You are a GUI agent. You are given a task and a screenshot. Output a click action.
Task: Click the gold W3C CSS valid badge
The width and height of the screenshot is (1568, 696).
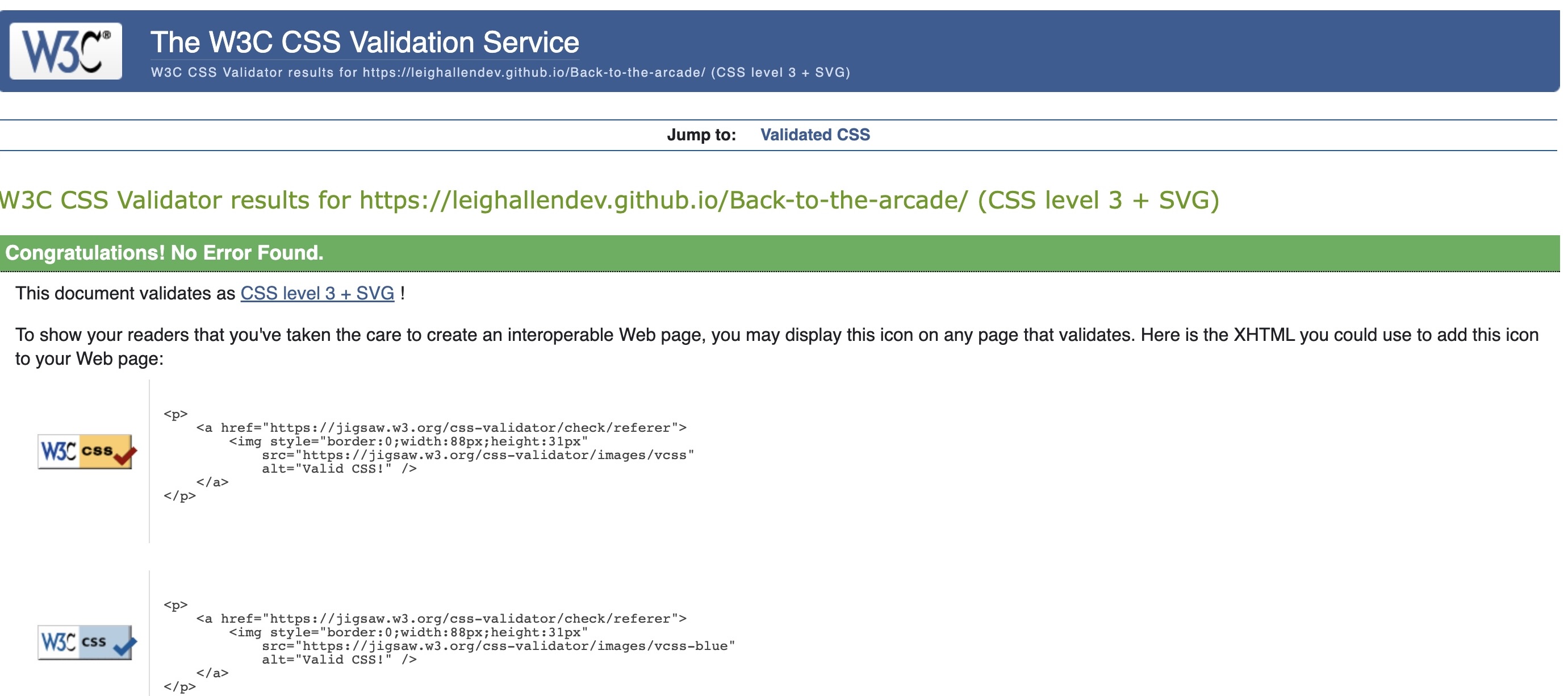(x=86, y=452)
